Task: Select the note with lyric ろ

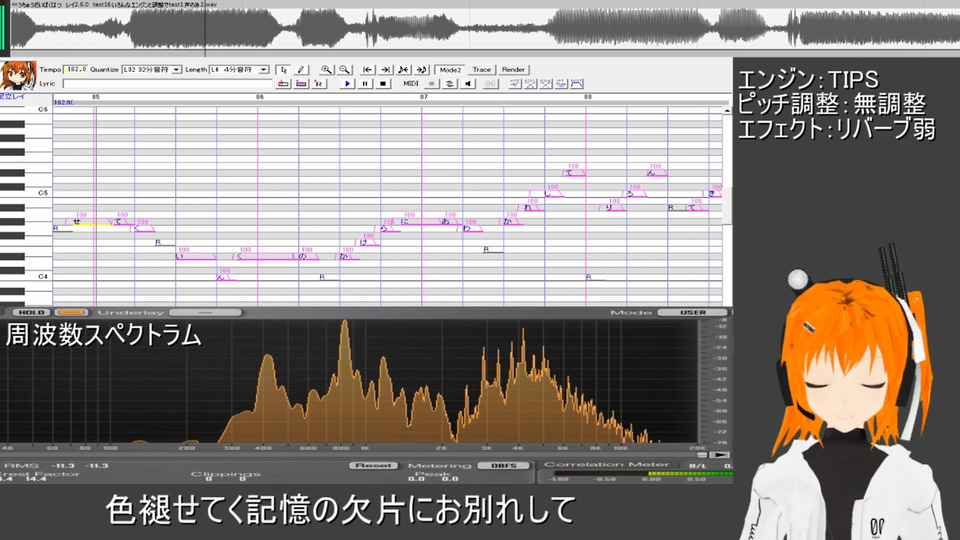Action: pos(636,194)
